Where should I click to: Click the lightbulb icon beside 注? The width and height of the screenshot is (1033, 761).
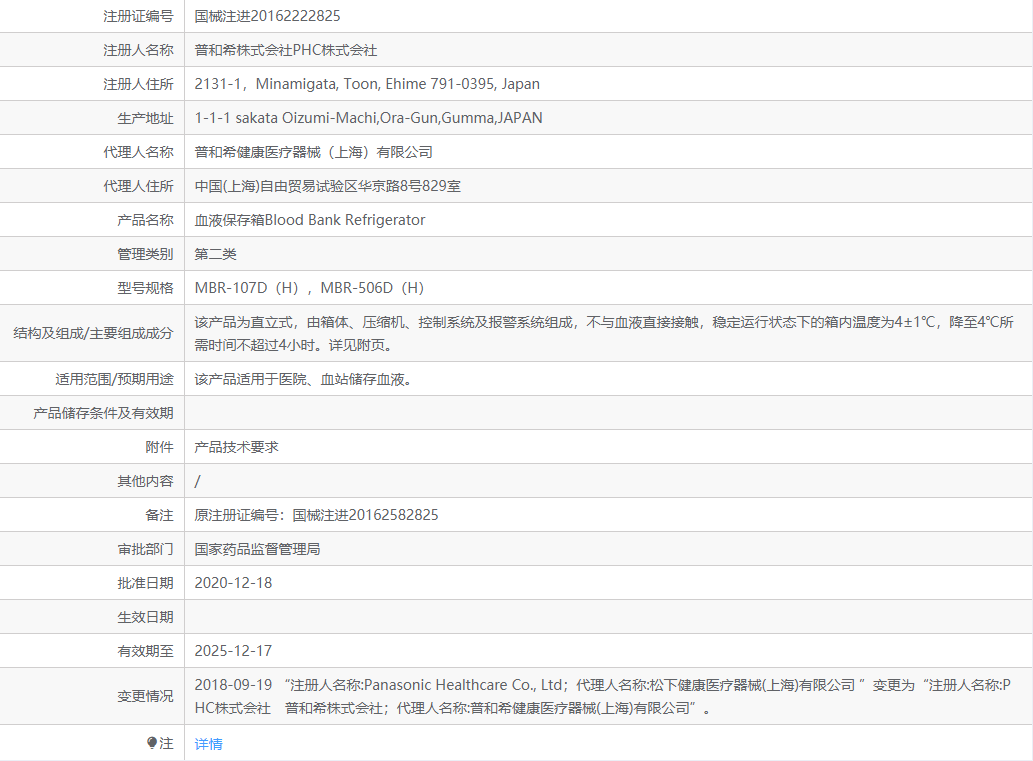click(152, 743)
